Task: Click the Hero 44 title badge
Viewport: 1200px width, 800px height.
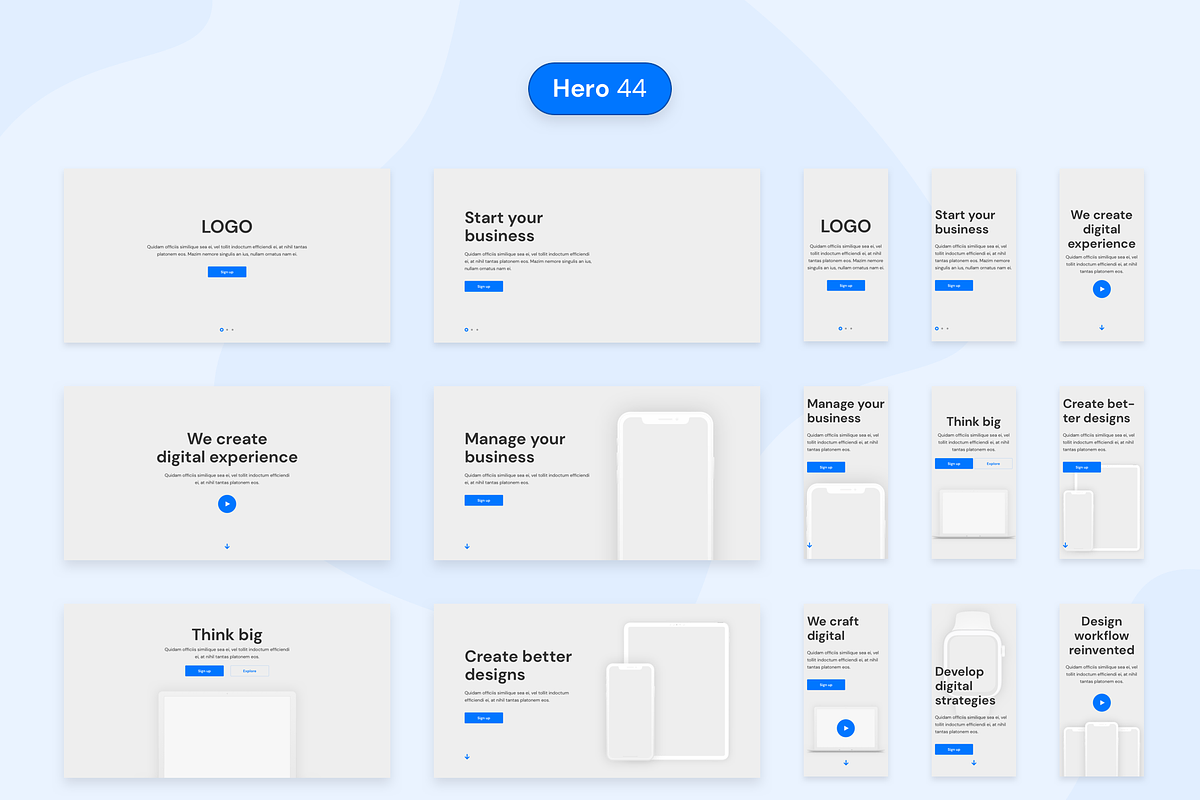Action: 600,88
